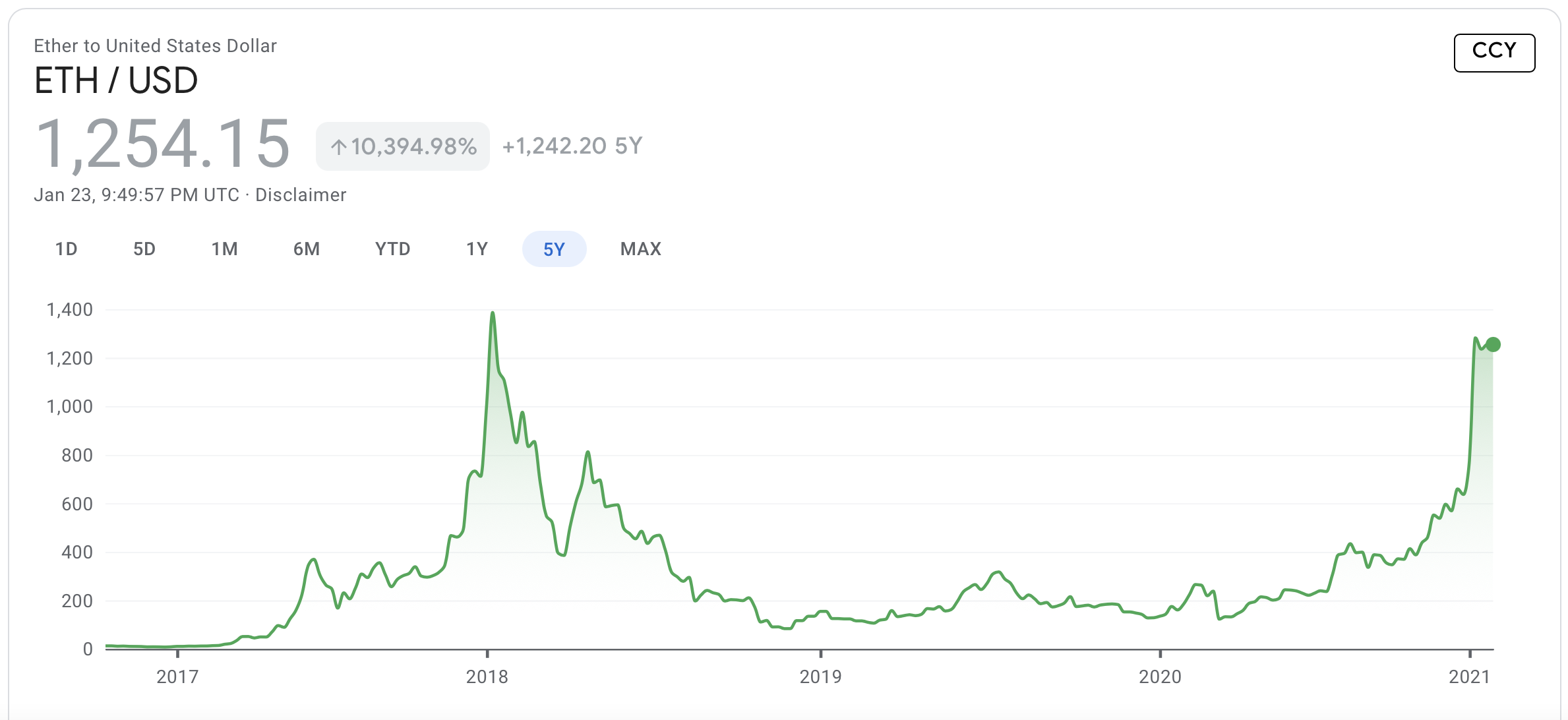Viewport: 1568px width, 720px height.
Task: Click the ETH / USD title
Action: pos(116,80)
